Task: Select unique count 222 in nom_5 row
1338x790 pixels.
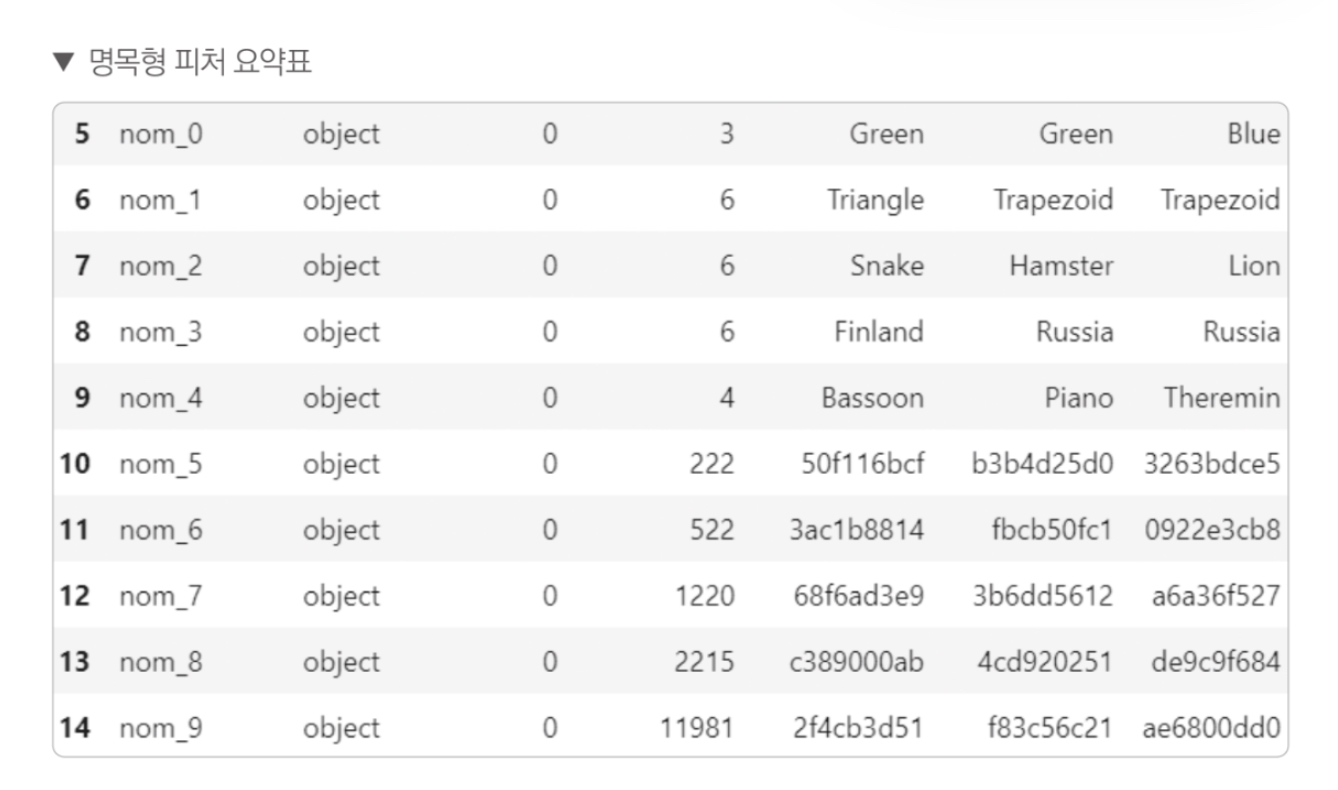Action: tap(711, 464)
